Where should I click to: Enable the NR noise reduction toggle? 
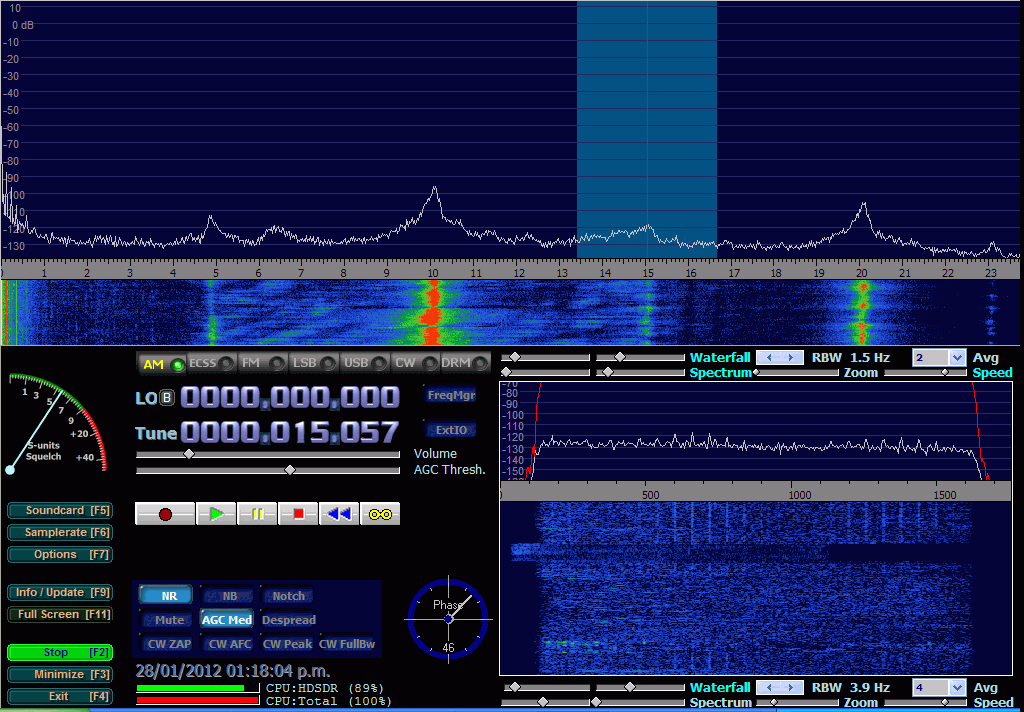point(165,594)
